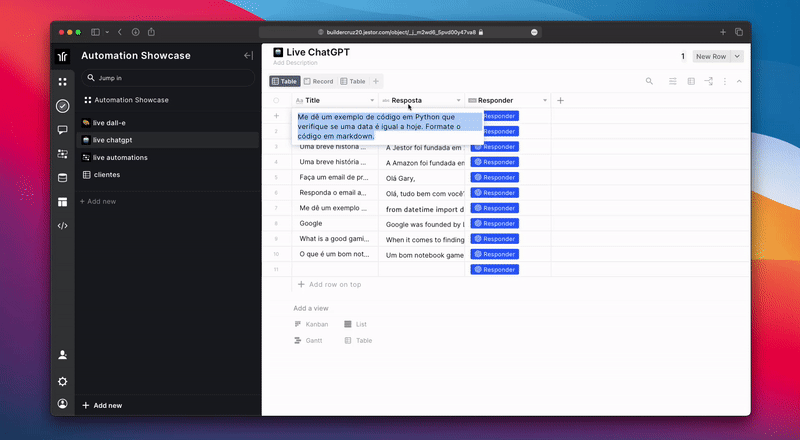The image size is (800, 440).
Task: Open the filter sliders icon in table toolbar
Action: tap(673, 81)
